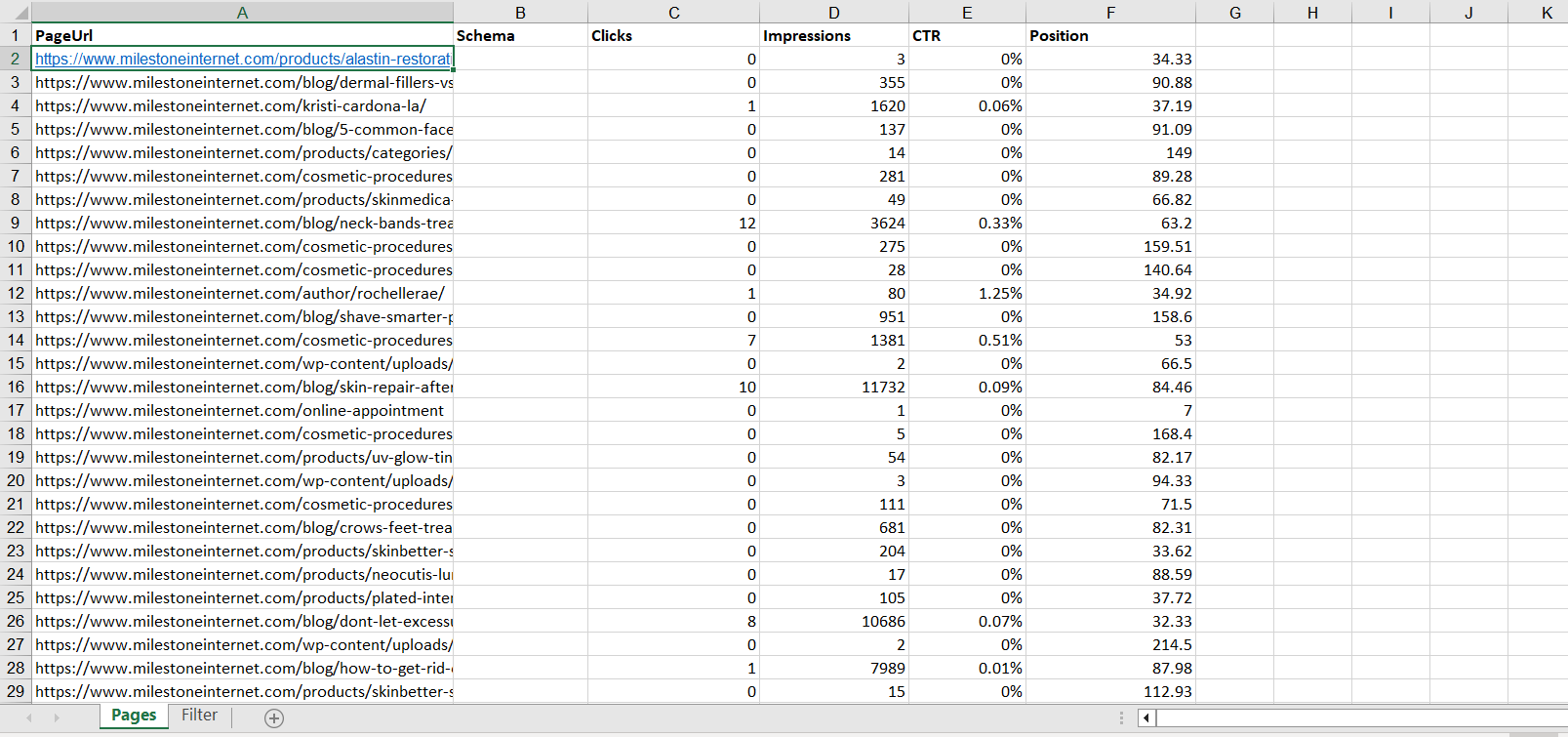Select the crows-feet-trea URL cell
The height and width of the screenshot is (737, 1568).
pos(242,527)
